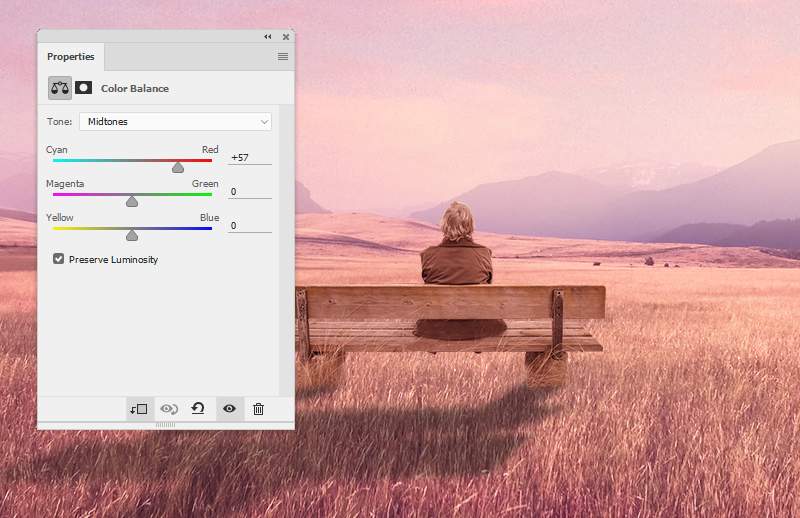The width and height of the screenshot is (800, 518).
Task: Click the Magenta-Green value field
Action: (249, 192)
